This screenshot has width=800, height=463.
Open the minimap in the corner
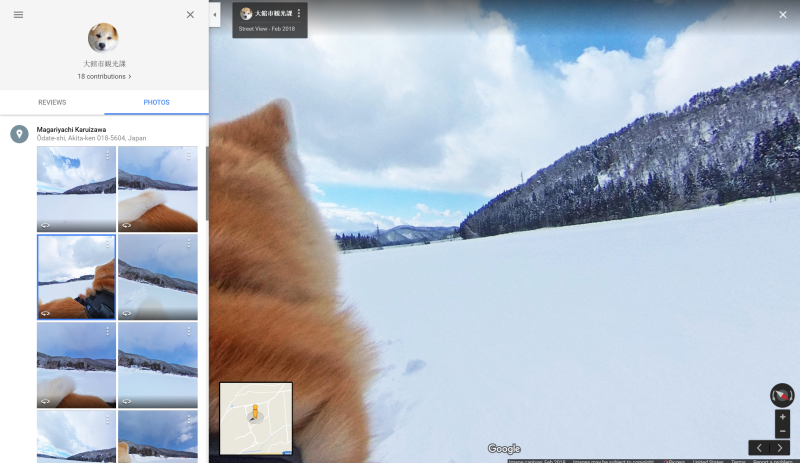pos(256,418)
